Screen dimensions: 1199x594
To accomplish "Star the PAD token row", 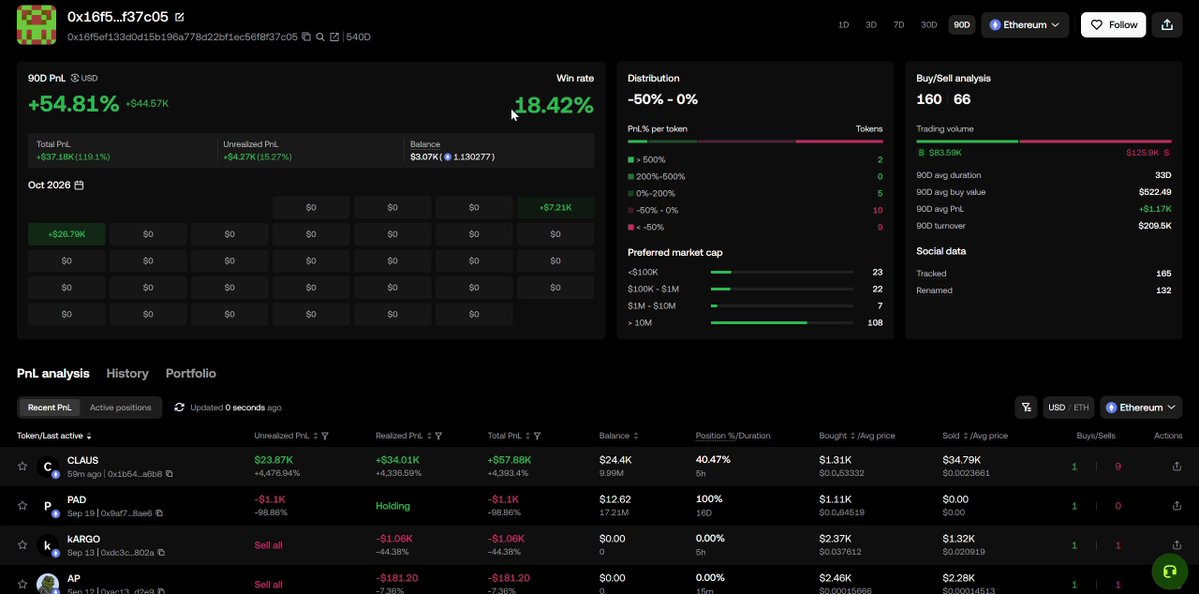I will [23, 505].
